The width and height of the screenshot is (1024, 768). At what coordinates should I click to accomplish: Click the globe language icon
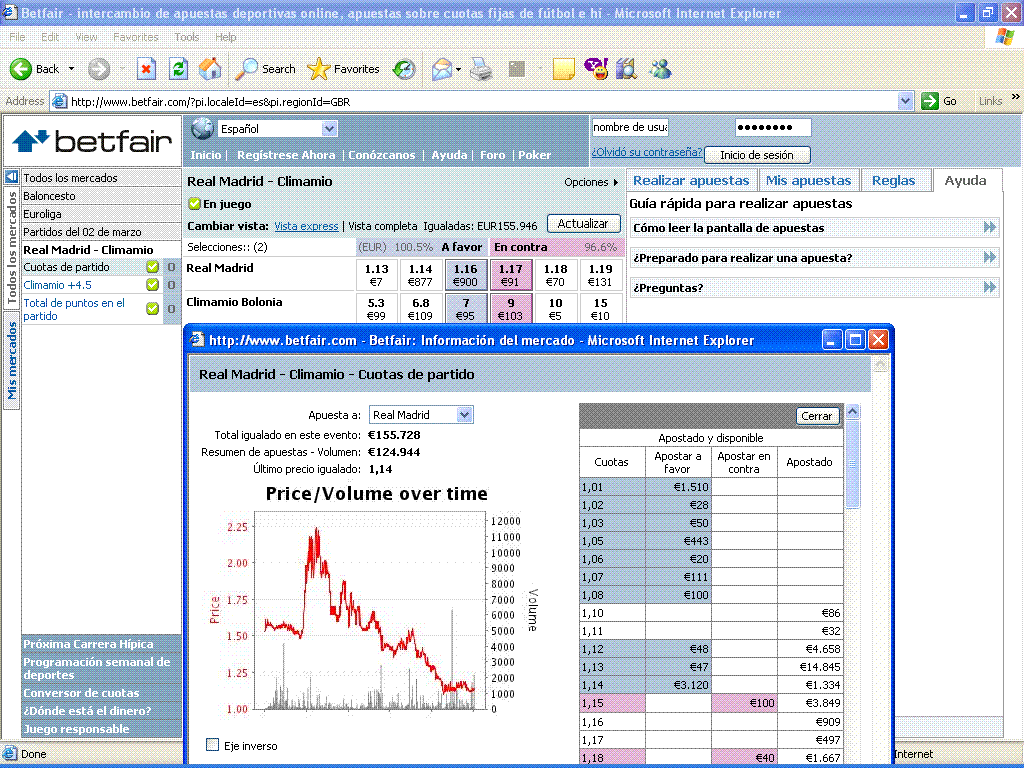coord(202,129)
